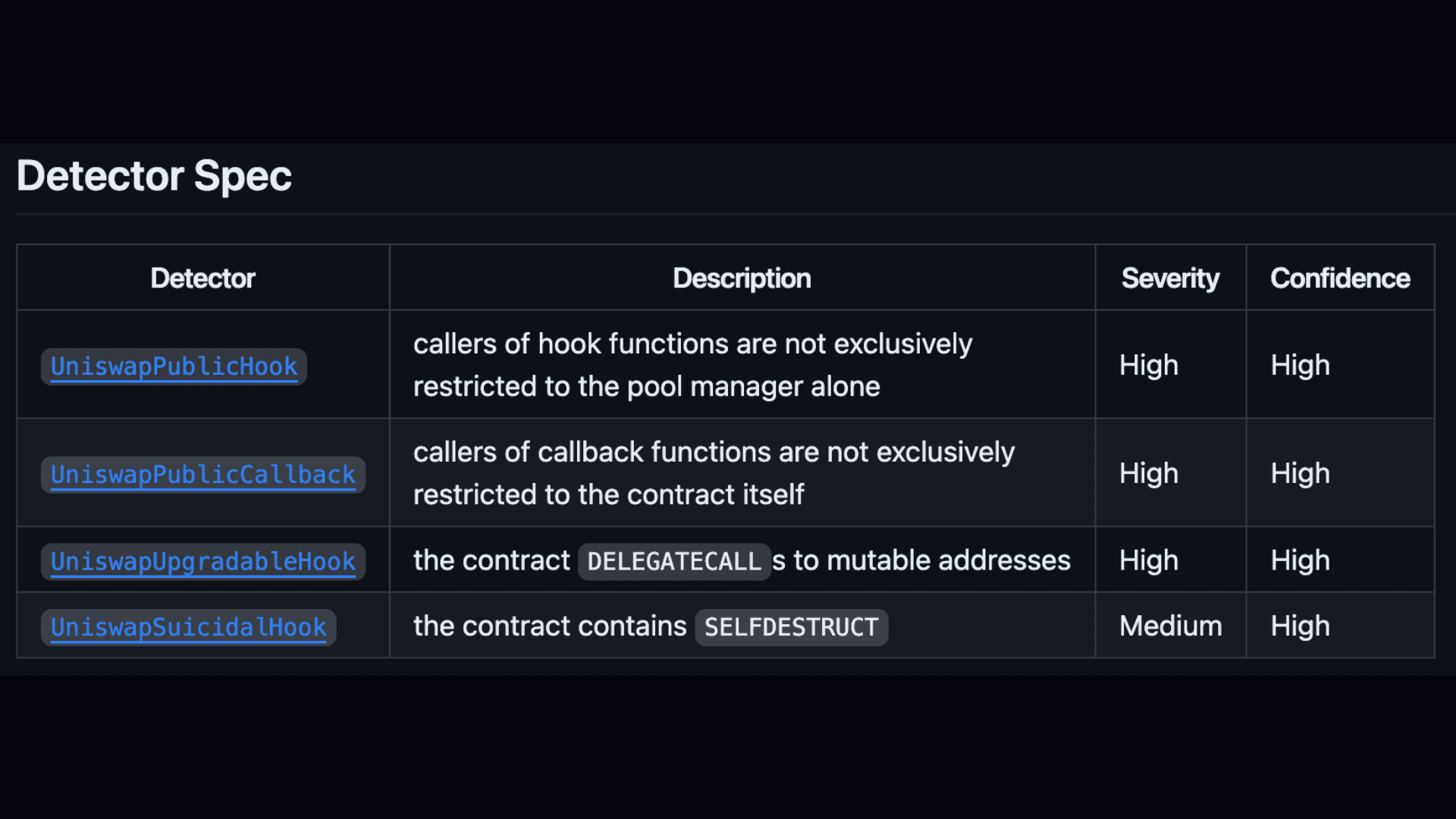This screenshot has height=819, width=1456.
Task: Click the Detector Spec heading
Action: [154, 176]
